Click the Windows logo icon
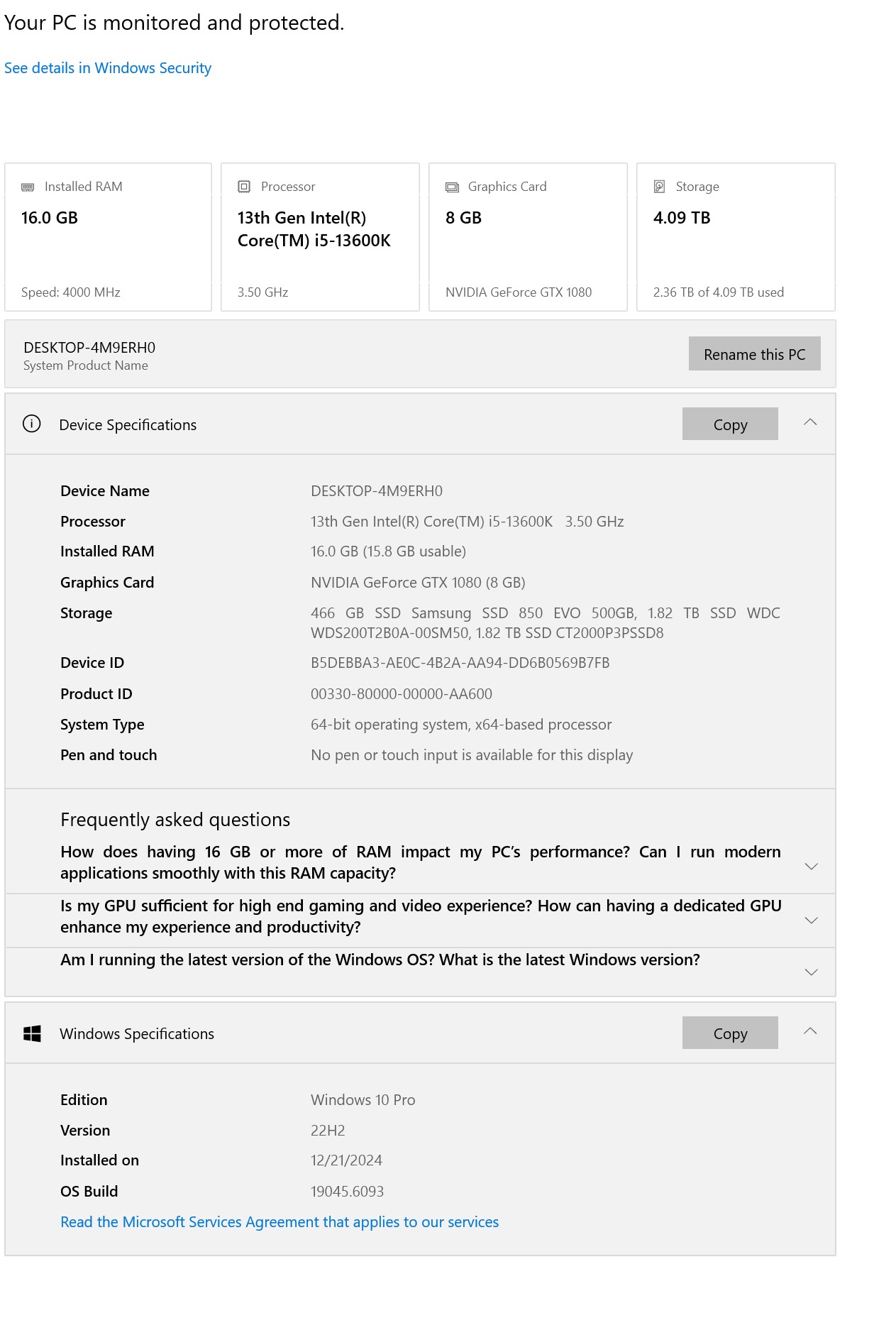The height and width of the screenshot is (1335, 896). [x=32, y=1033]
